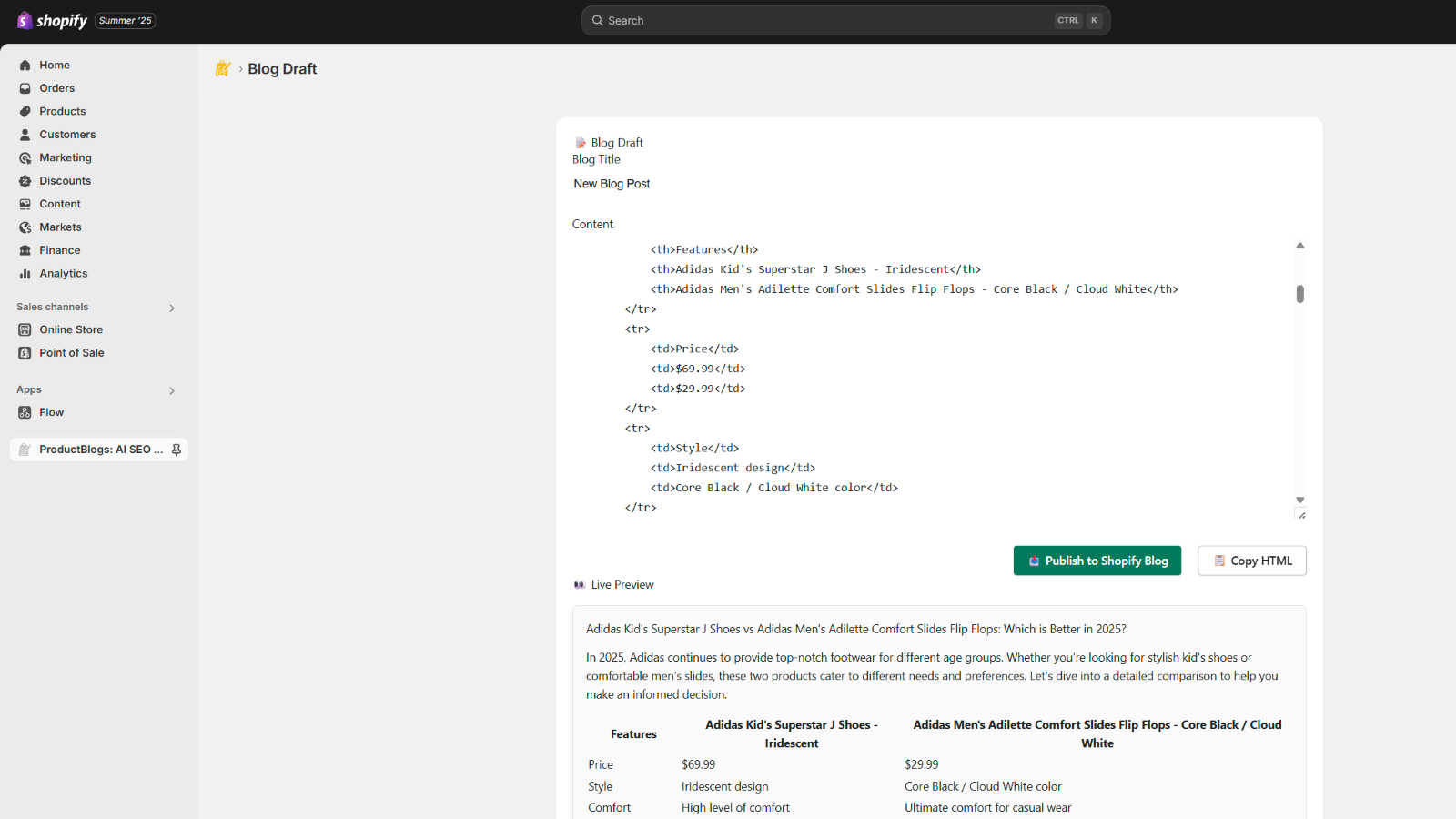Select the Home icon in the sidebar

click(25, 65)
